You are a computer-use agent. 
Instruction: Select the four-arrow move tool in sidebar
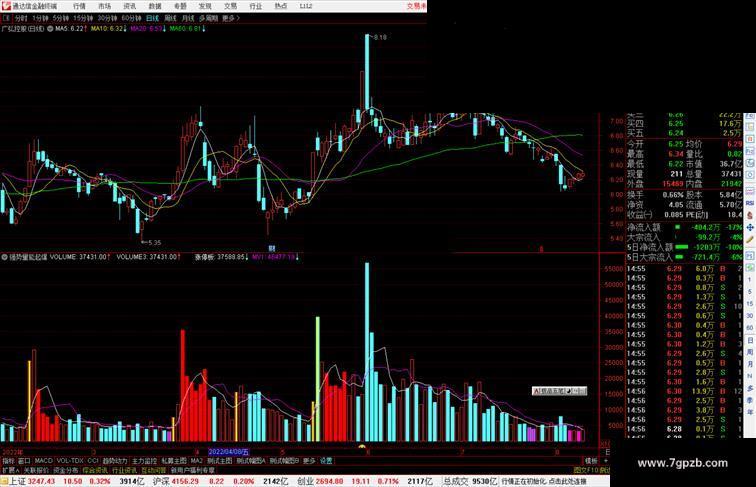pos(750,227)
